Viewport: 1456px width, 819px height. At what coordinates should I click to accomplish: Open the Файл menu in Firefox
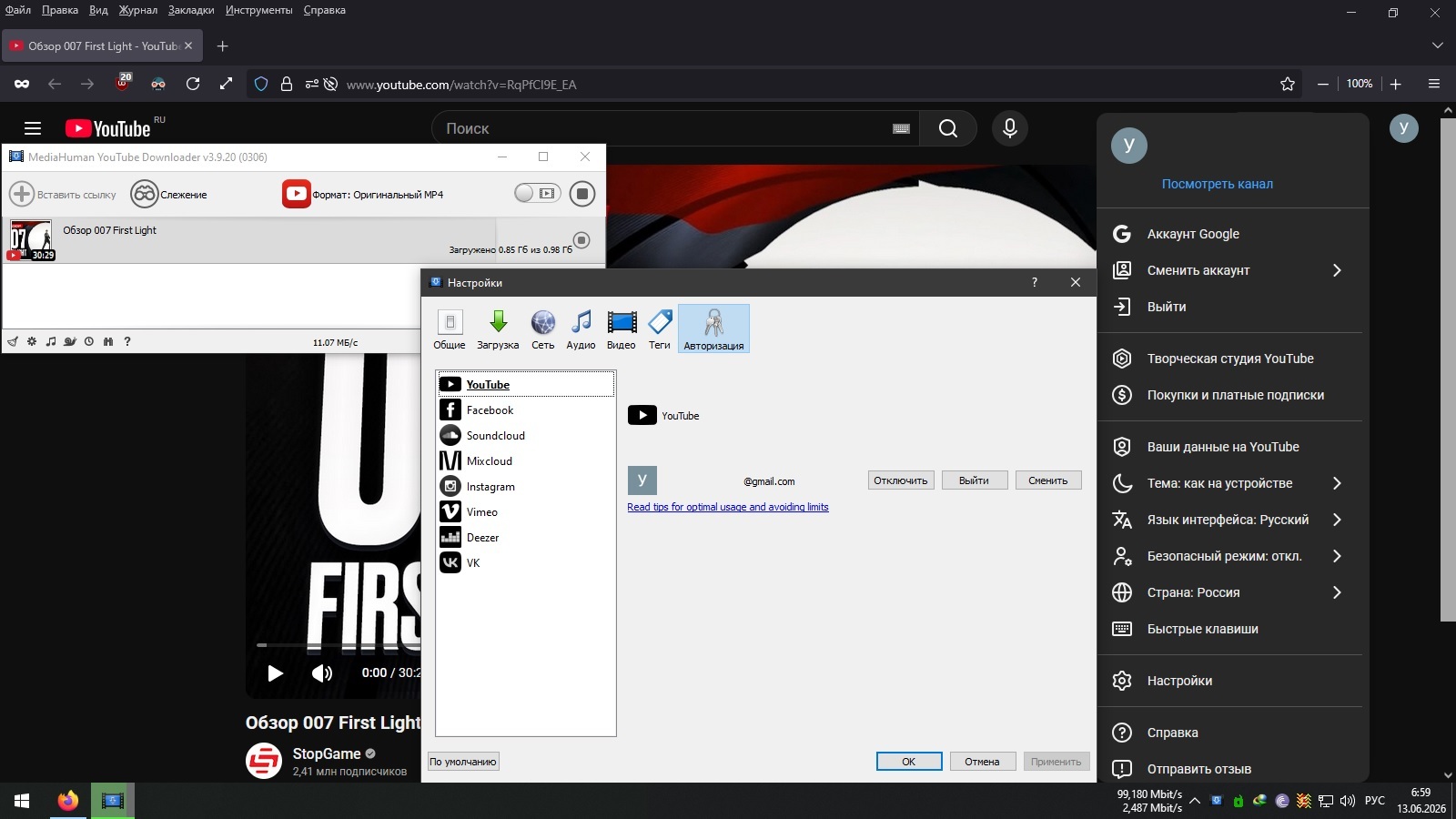click(x=18, y=10)
